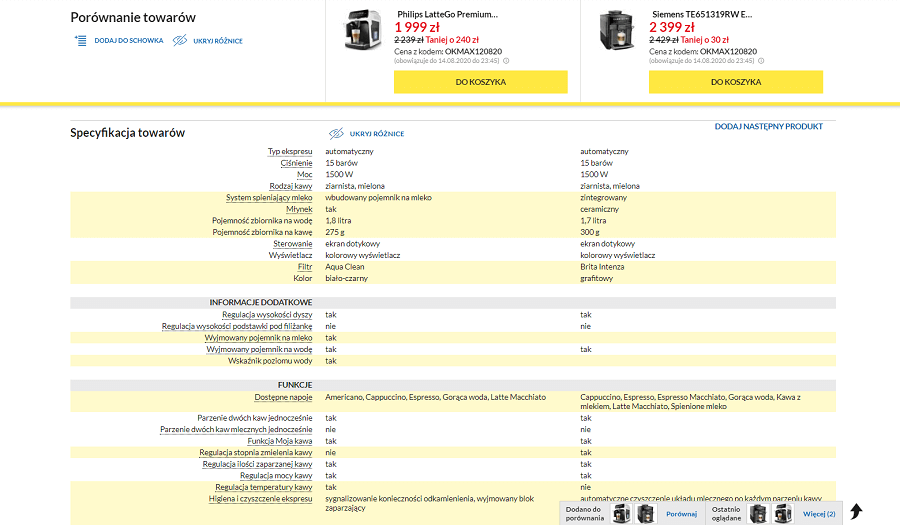This screenshot has height=525, width=900.
Task: Open the Philips LatteGo product image
Action: tap(362, 30)
